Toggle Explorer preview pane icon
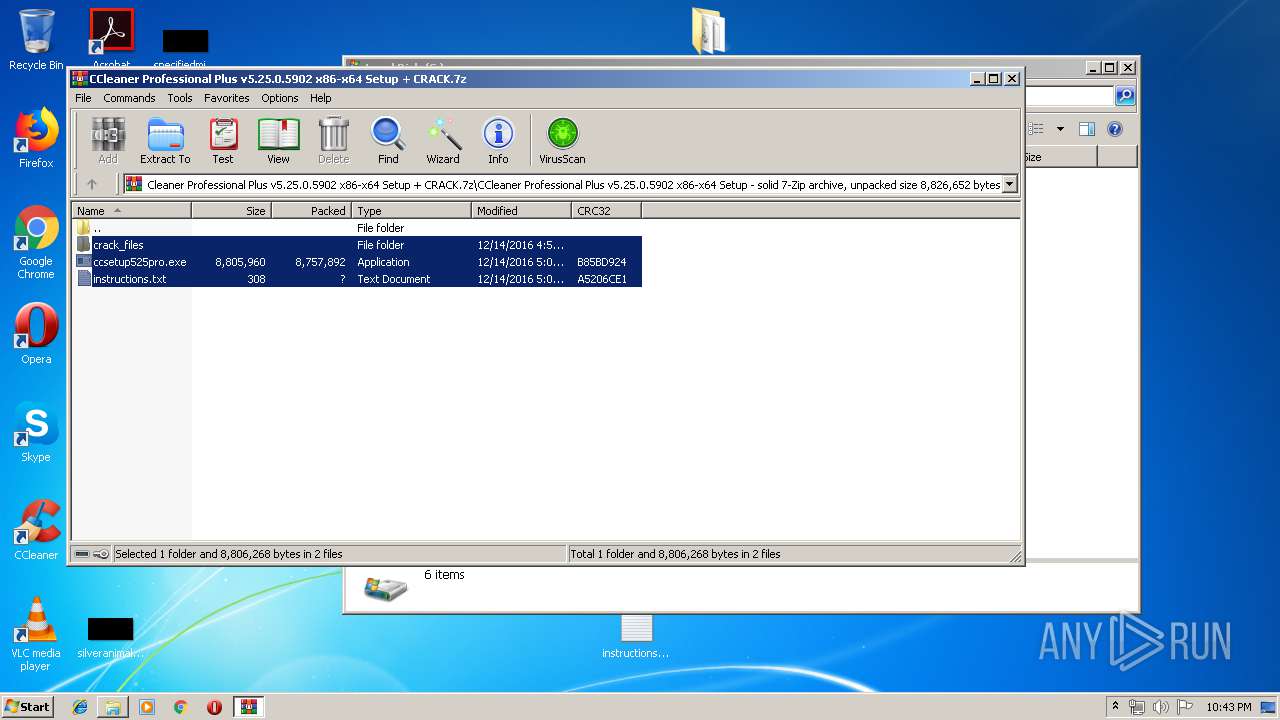 (1087, 129)
